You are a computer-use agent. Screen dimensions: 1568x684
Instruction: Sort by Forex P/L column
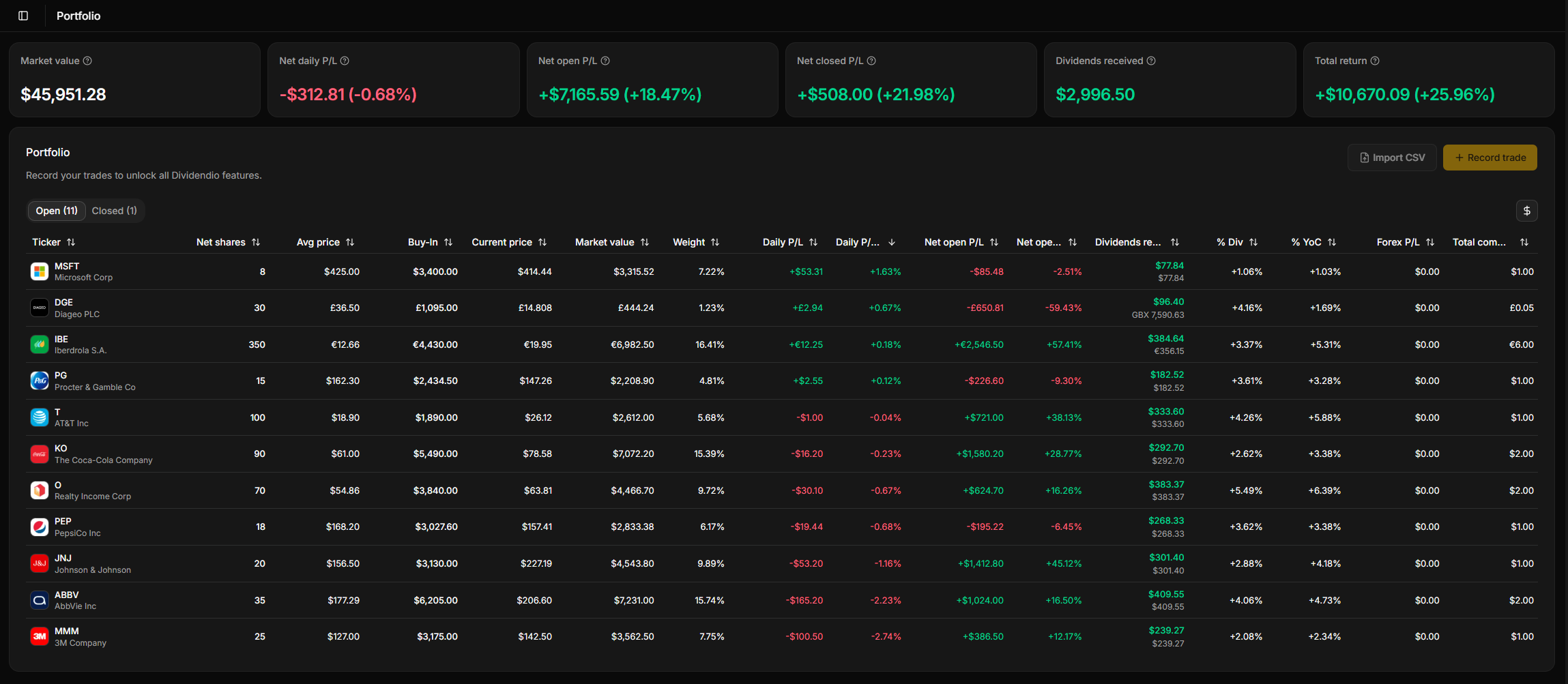click(1406, 242)
